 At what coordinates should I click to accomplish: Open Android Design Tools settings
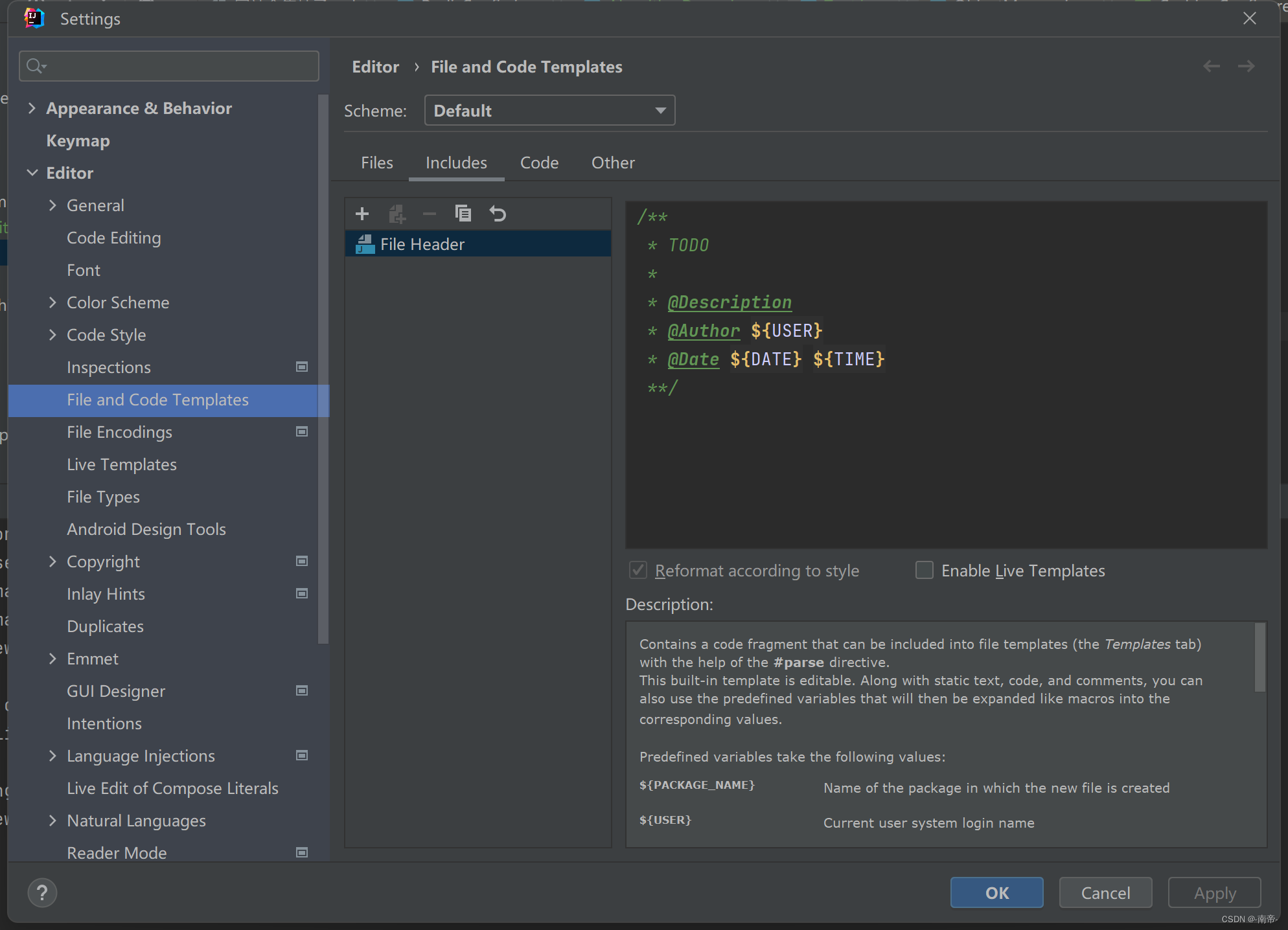coord(146,529)
